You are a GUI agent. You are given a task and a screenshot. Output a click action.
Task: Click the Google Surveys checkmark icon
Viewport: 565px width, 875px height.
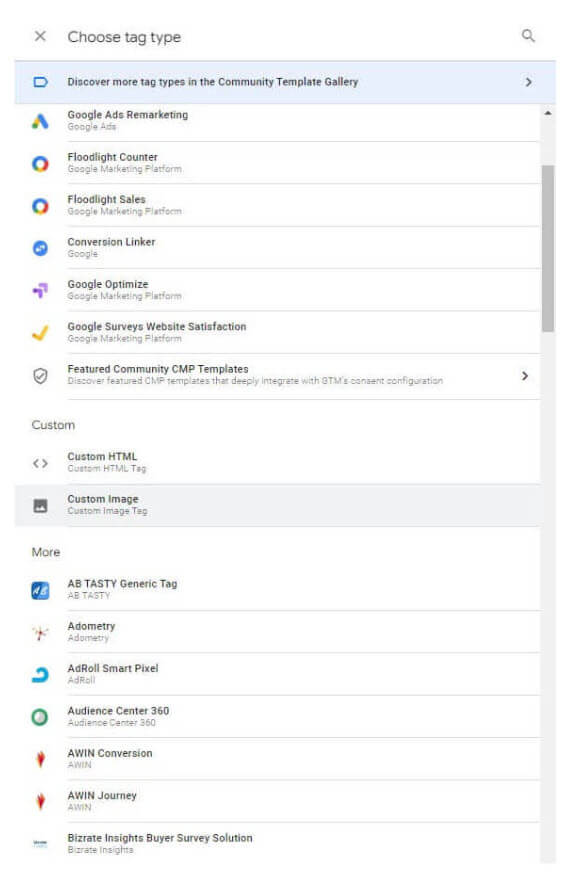click(x=40, y=333)
